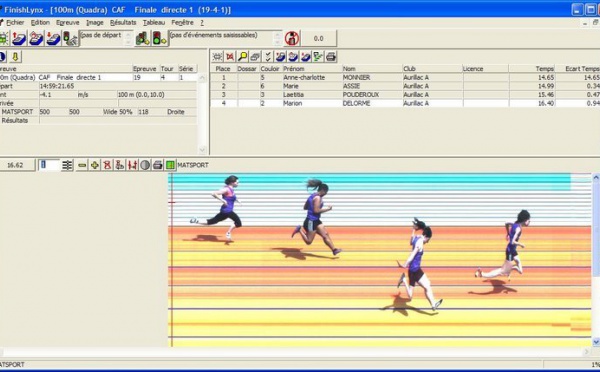Click the yellow minus zoom-out icon

pos(82,165)
